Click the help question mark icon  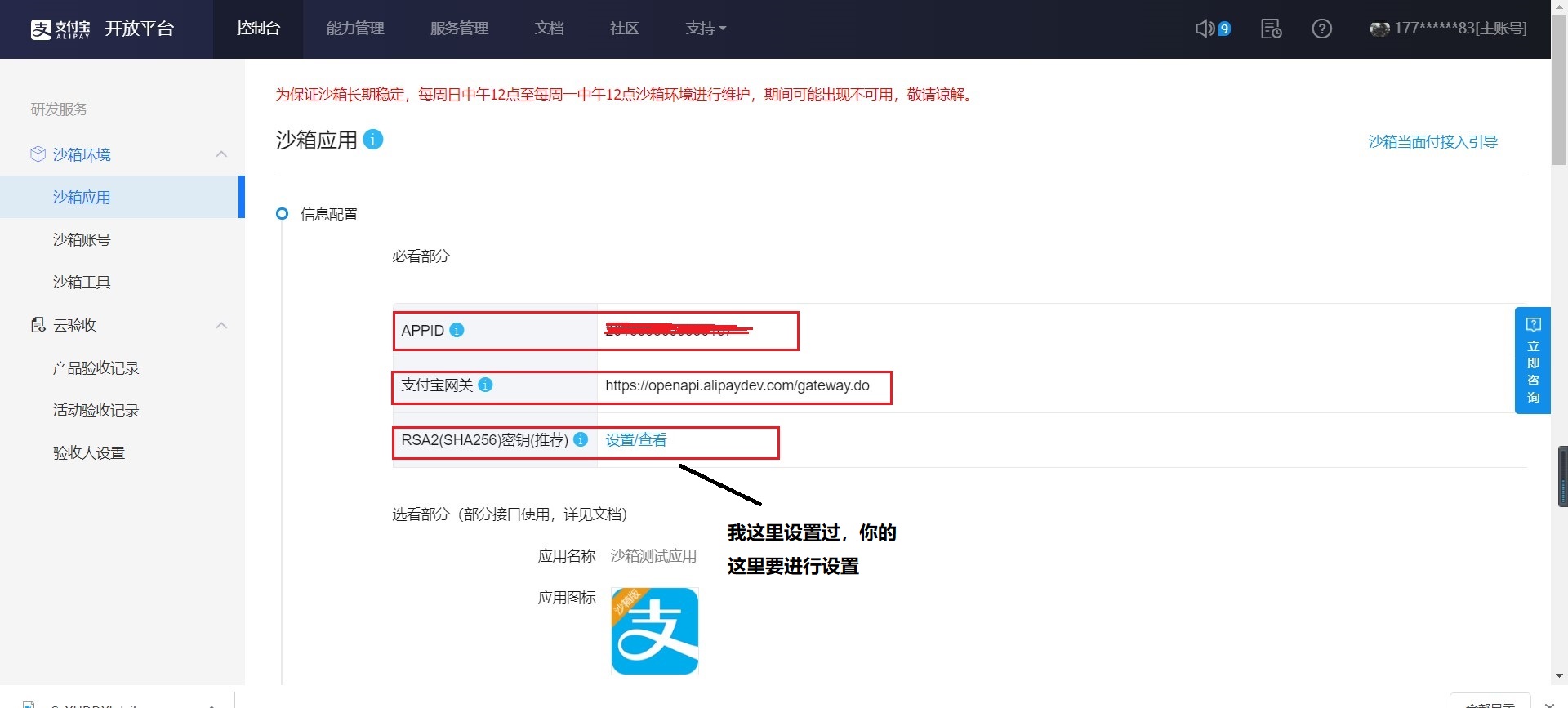pyautogui.click(x=1321, y=29)
